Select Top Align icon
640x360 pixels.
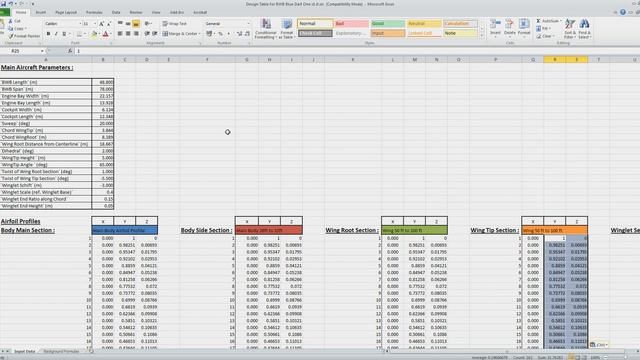(x=120, y=24)
